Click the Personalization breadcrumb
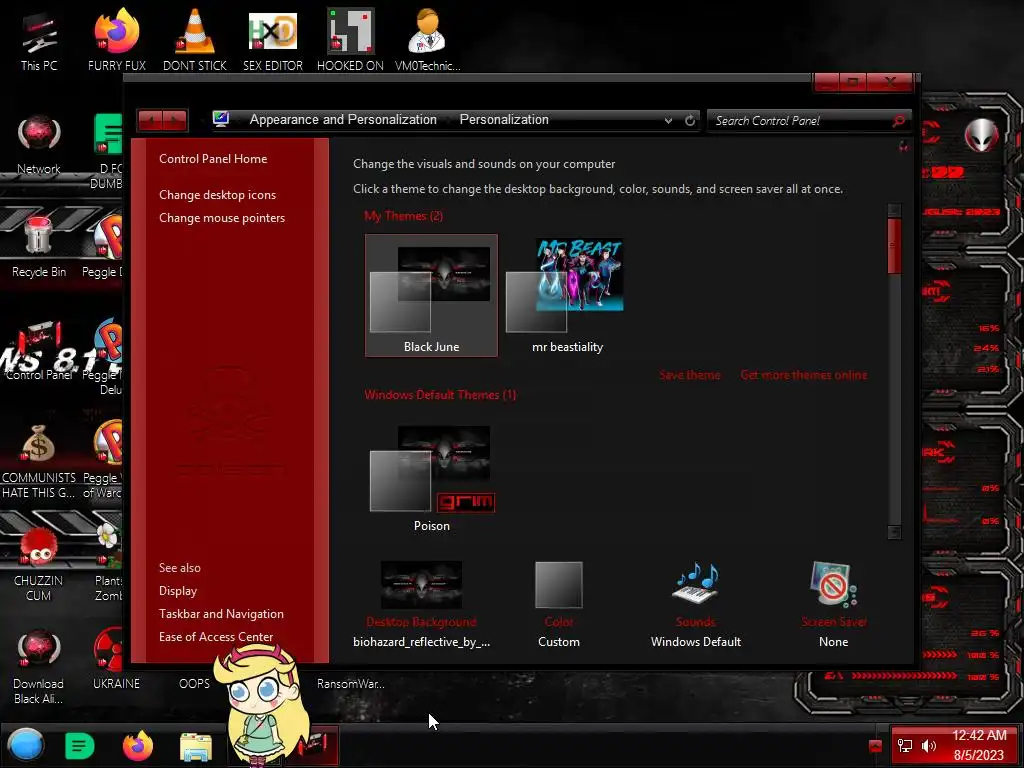The height and width of the screenshot is (768, 1024). (x=504, y=120)
